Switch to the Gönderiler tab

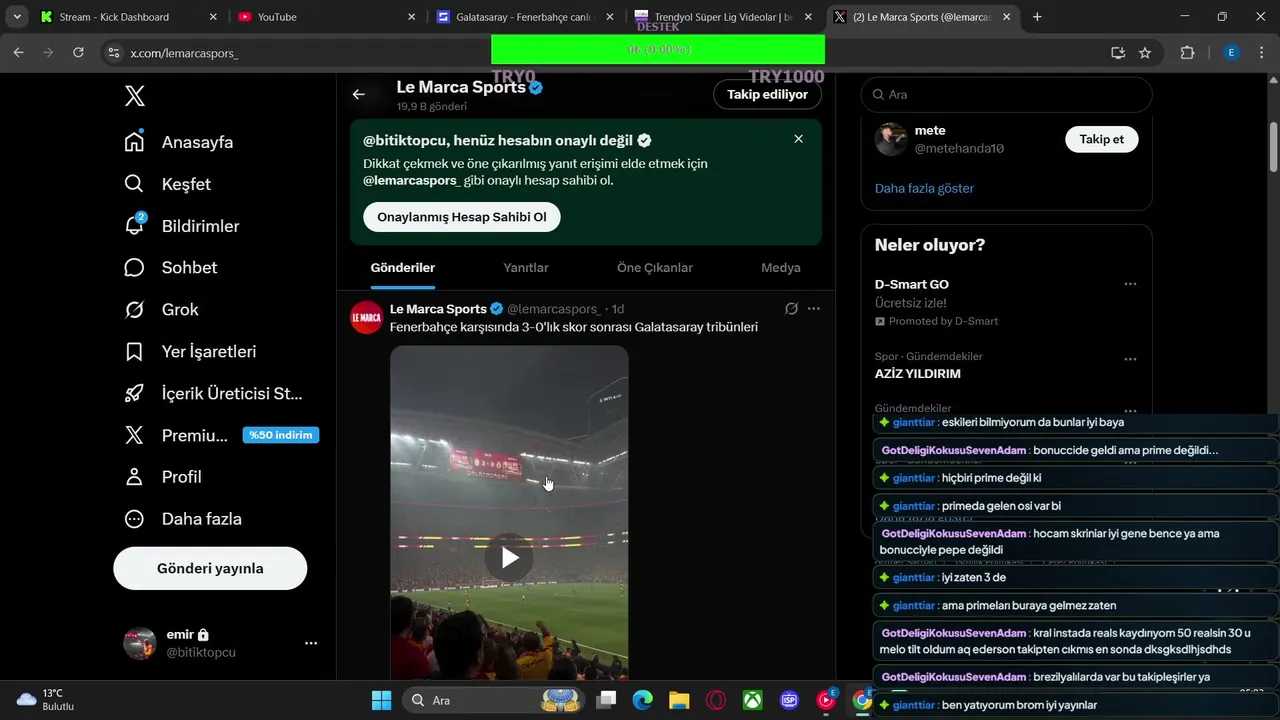403,268
